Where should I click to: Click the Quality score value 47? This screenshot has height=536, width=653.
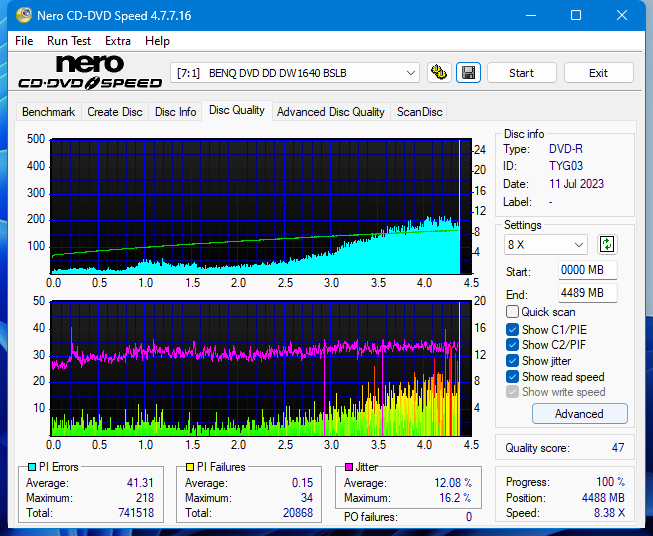(x=618, y=448)
